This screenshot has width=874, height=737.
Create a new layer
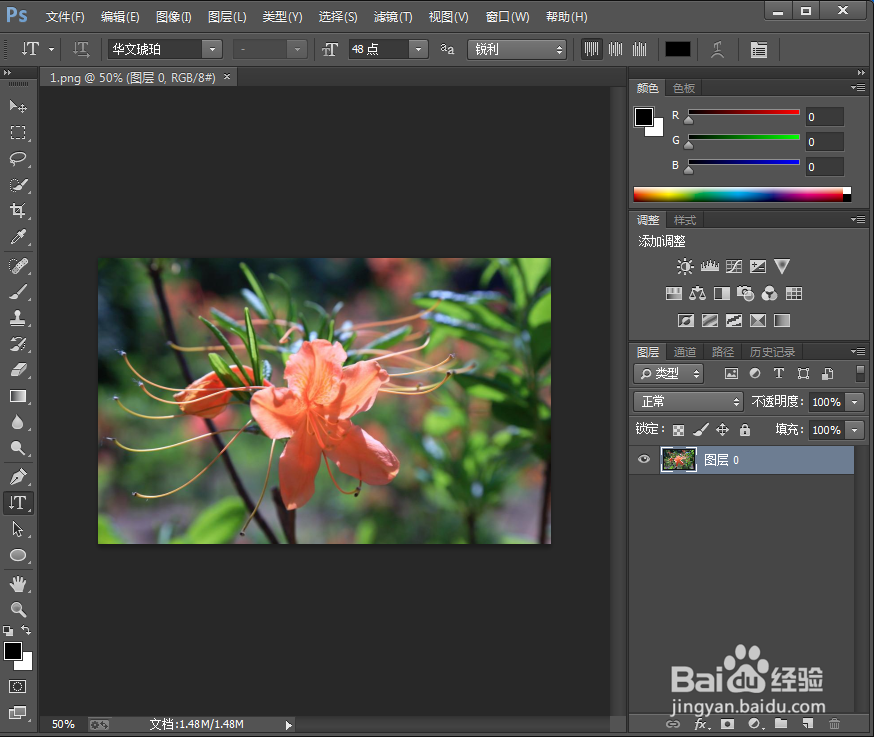pyautogui.click(x=808, y=724)
